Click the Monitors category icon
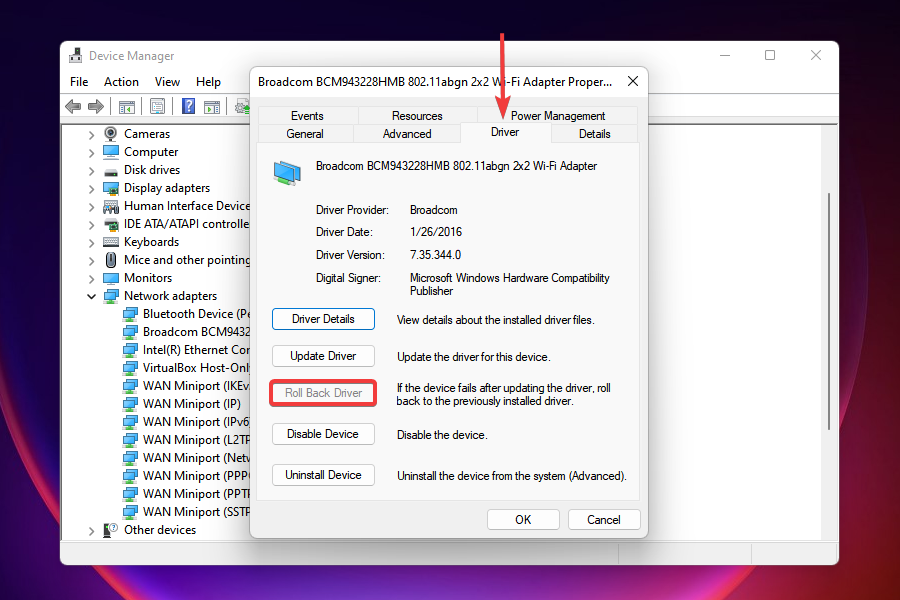 point(110,277)
